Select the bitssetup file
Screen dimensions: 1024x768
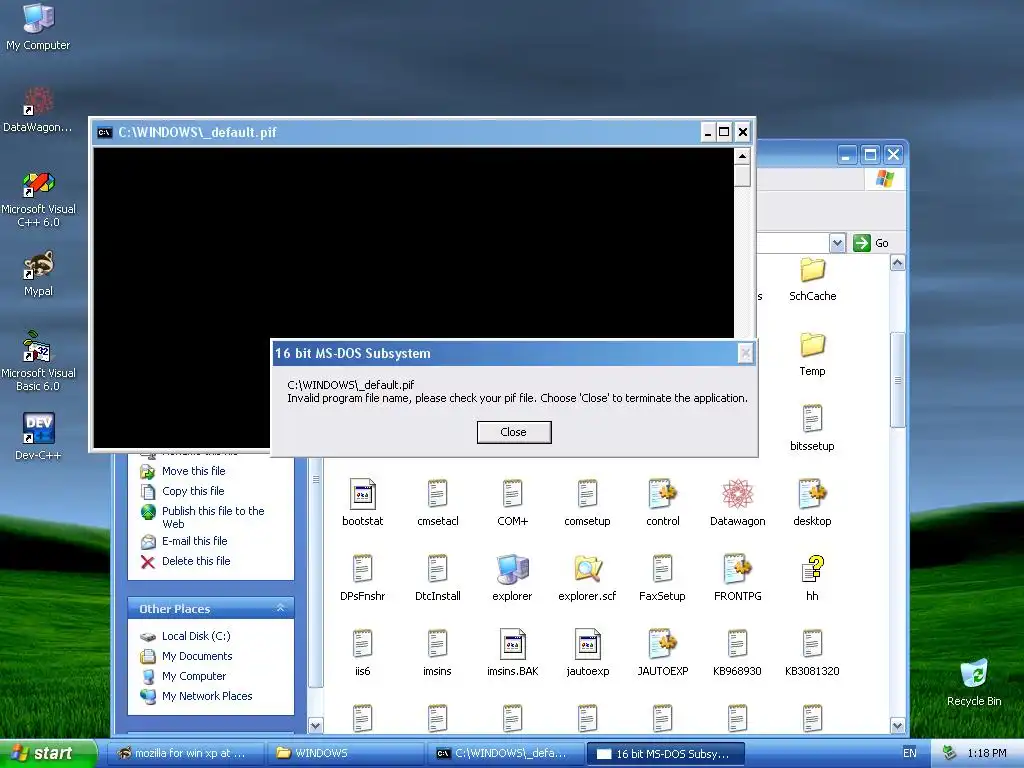(812, 429)
